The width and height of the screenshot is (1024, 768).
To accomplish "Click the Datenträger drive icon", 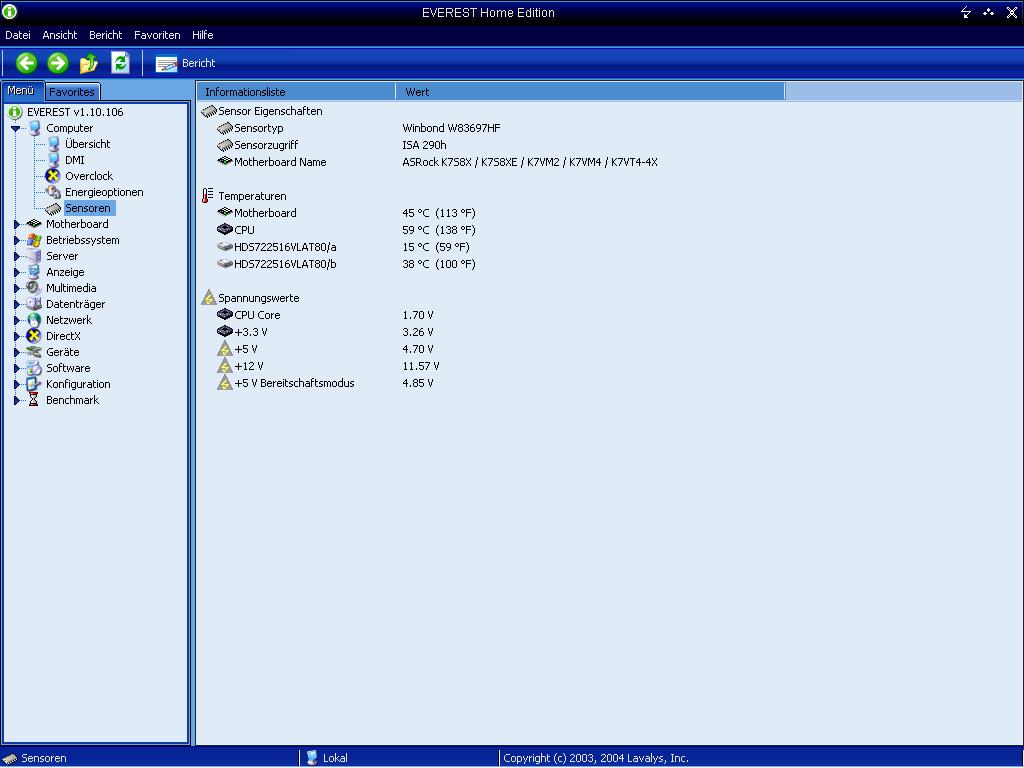I will coord(34,304).
